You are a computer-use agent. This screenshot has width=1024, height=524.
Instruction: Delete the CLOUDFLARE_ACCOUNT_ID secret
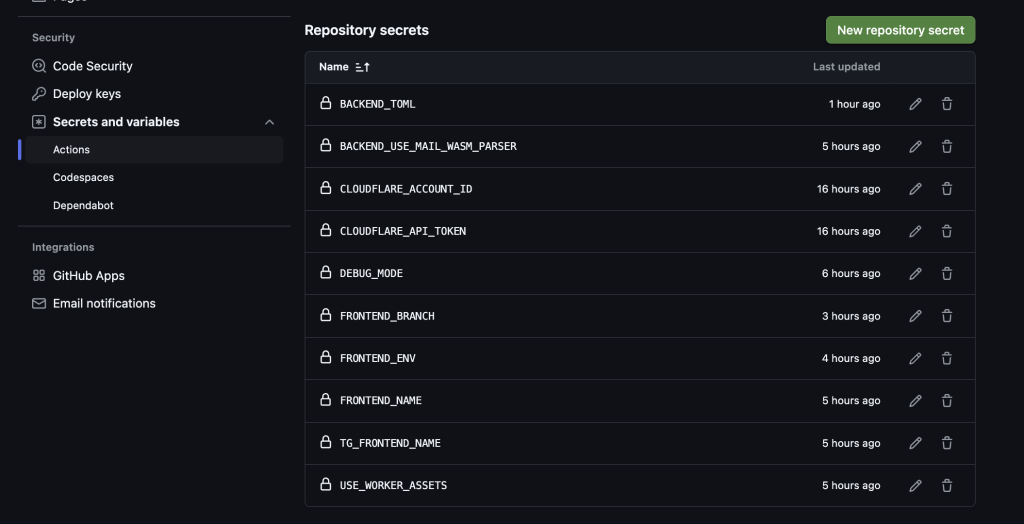pos(947,189)
